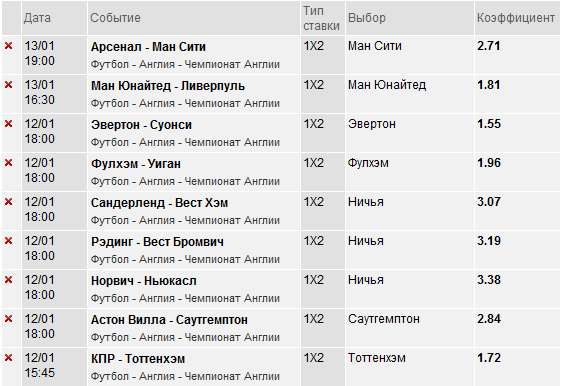Screen dimensions: 561x386
Task: Click the Событие column header
Action: pos(115,18)
